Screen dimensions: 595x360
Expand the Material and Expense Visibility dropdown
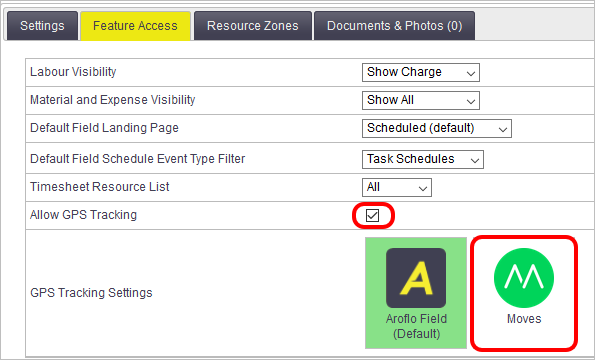tap(421, 100)
